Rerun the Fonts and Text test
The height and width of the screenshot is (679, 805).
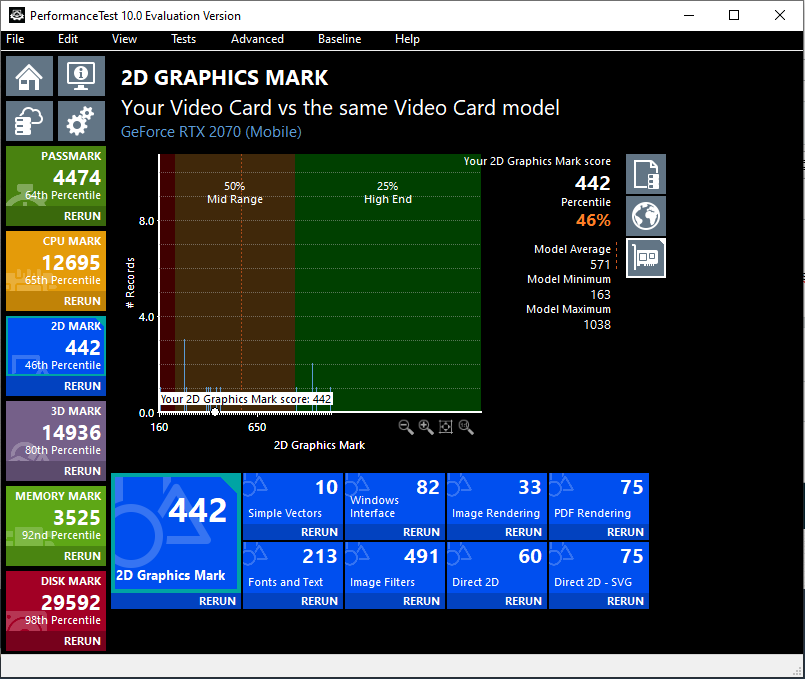click(319, 601)
